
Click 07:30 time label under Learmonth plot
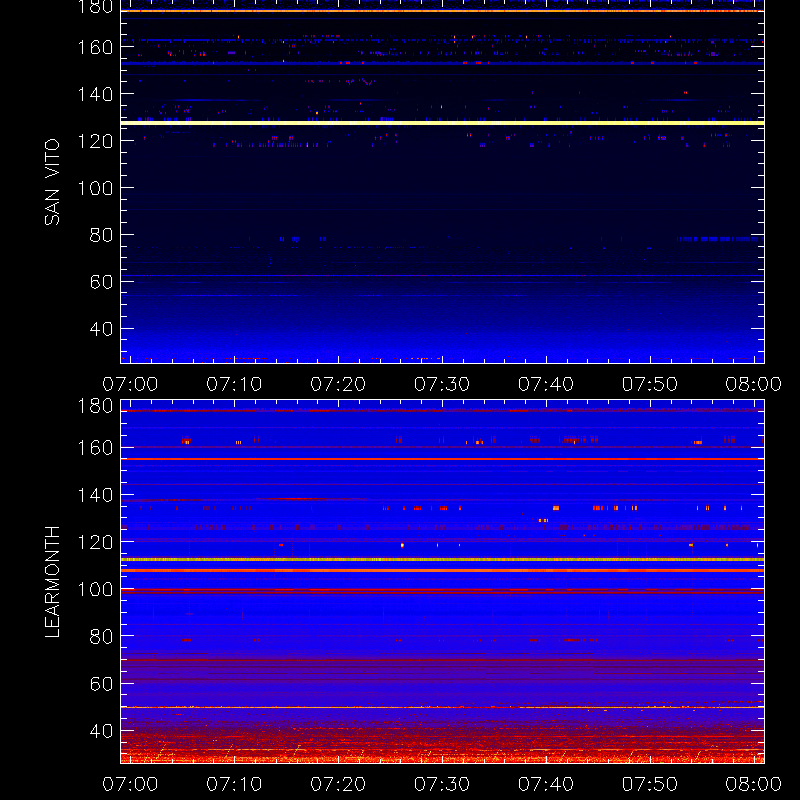tap(442, 784)
